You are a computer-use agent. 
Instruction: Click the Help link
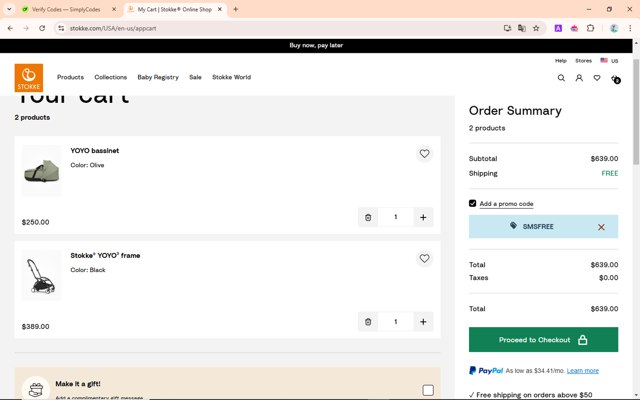[560, 60]
